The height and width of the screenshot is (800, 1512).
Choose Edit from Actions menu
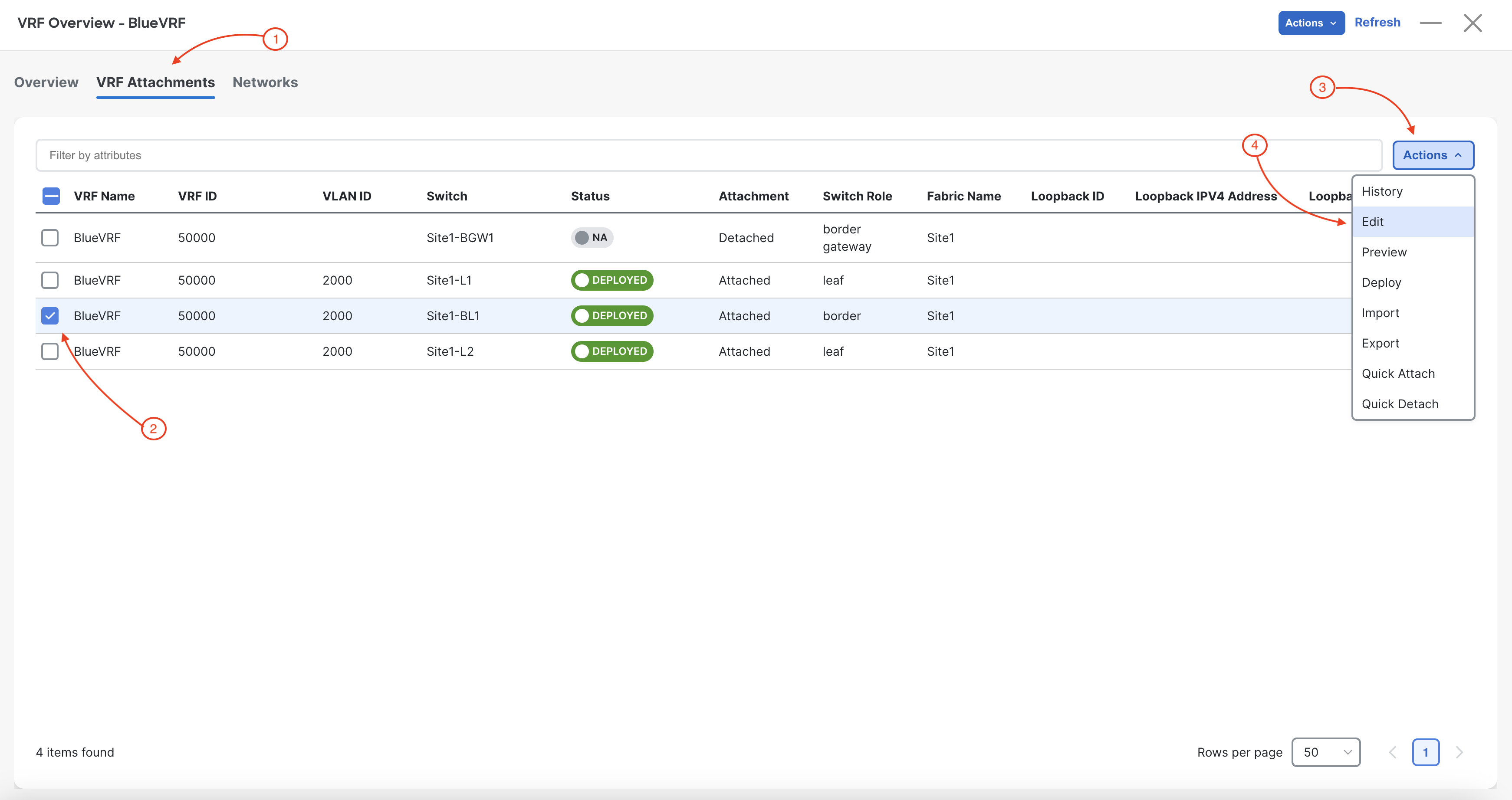pyautogui.click(x=1413, y=221)
